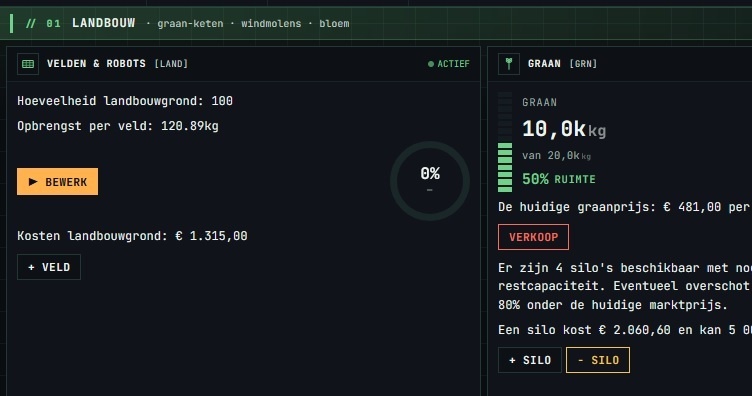Click the [LAND] code label
The image size is (752, 396).
tap(171, 64)
